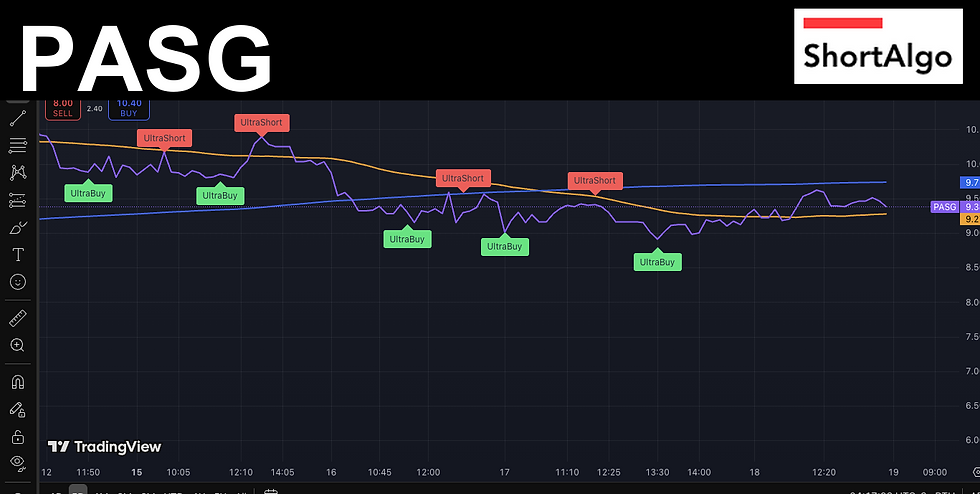This screenshot has height=494, width=980.
Task: Click the blue 10.40 BUY button
Action: click(x=129, y=109)
